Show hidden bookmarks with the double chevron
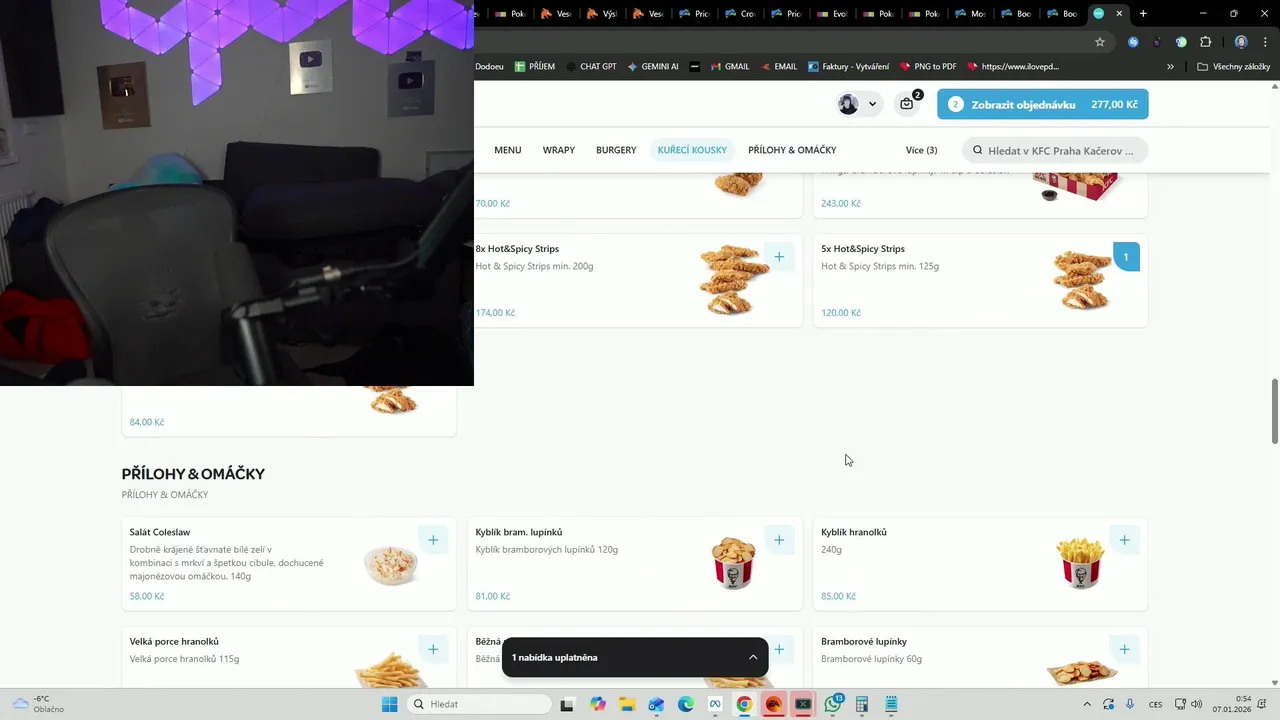 [x=1170, y=66]
